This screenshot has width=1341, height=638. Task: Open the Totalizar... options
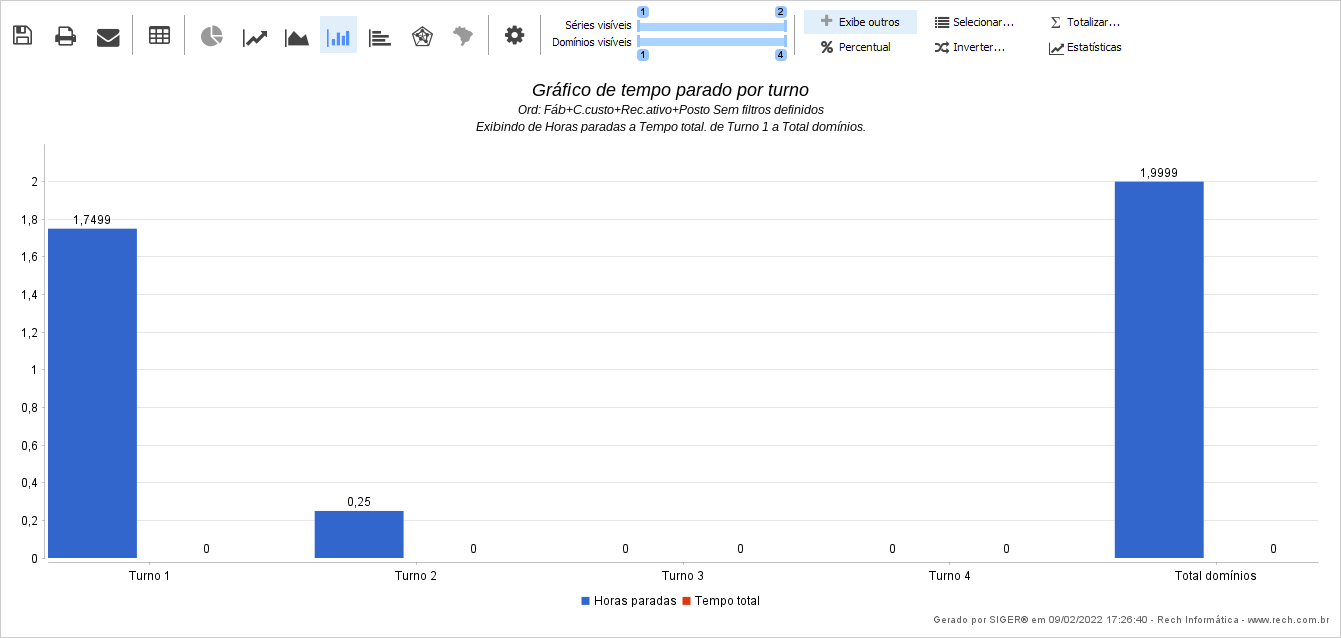(x=1085, y=22)
